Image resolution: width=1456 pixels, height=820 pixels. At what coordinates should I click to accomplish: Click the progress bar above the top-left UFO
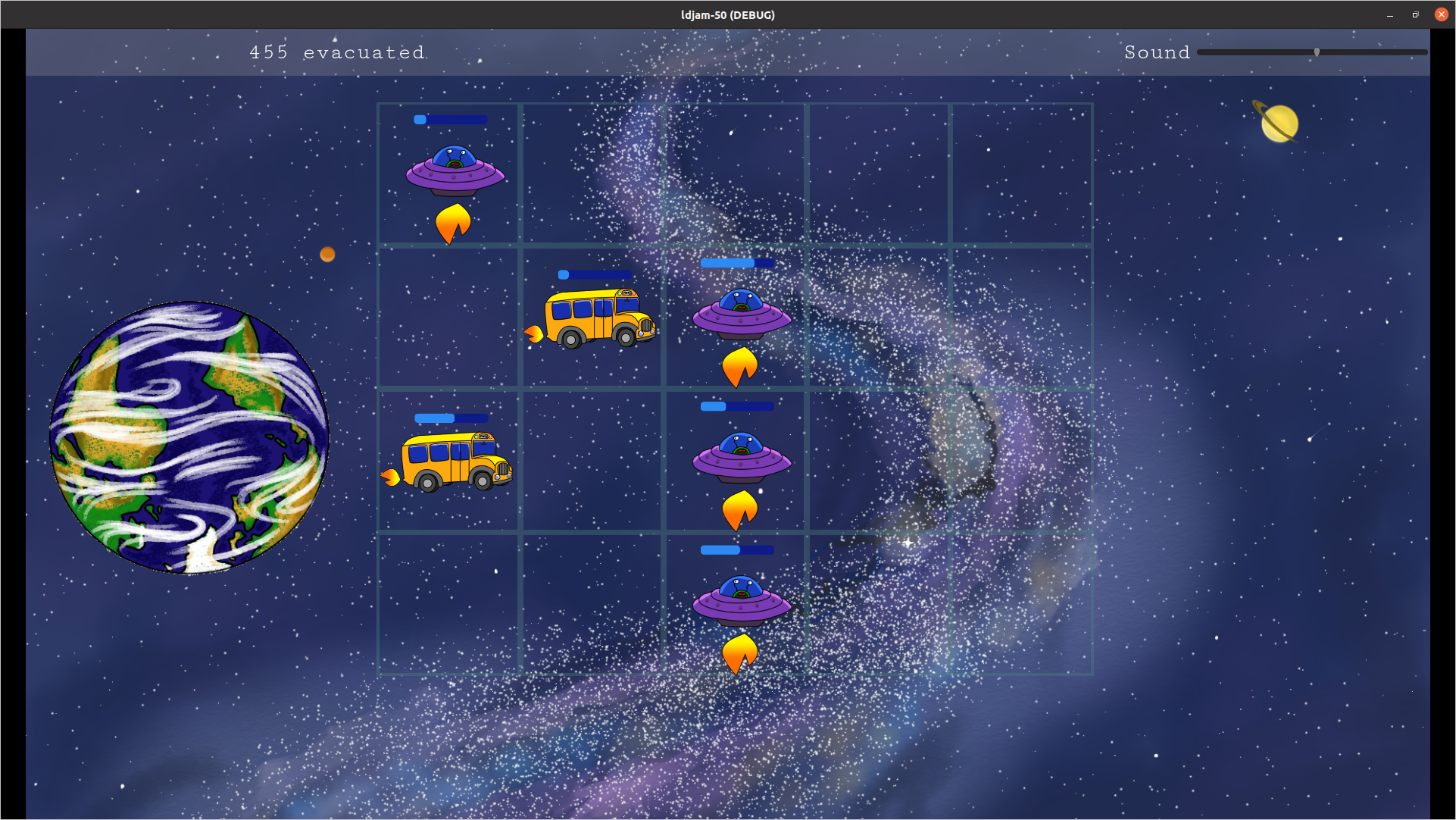tap(451, 119)
